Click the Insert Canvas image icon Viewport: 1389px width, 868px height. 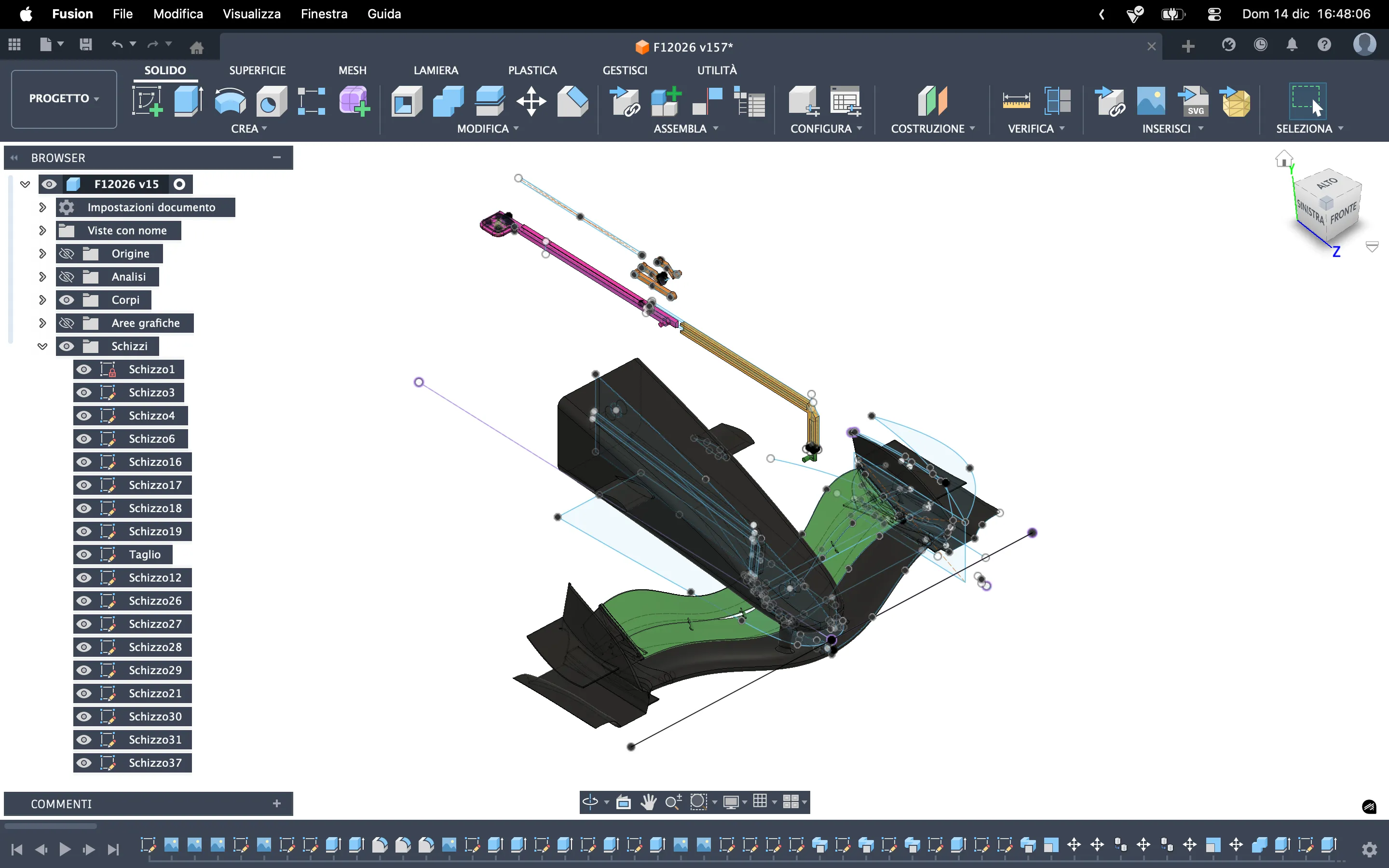(1151, 101)
